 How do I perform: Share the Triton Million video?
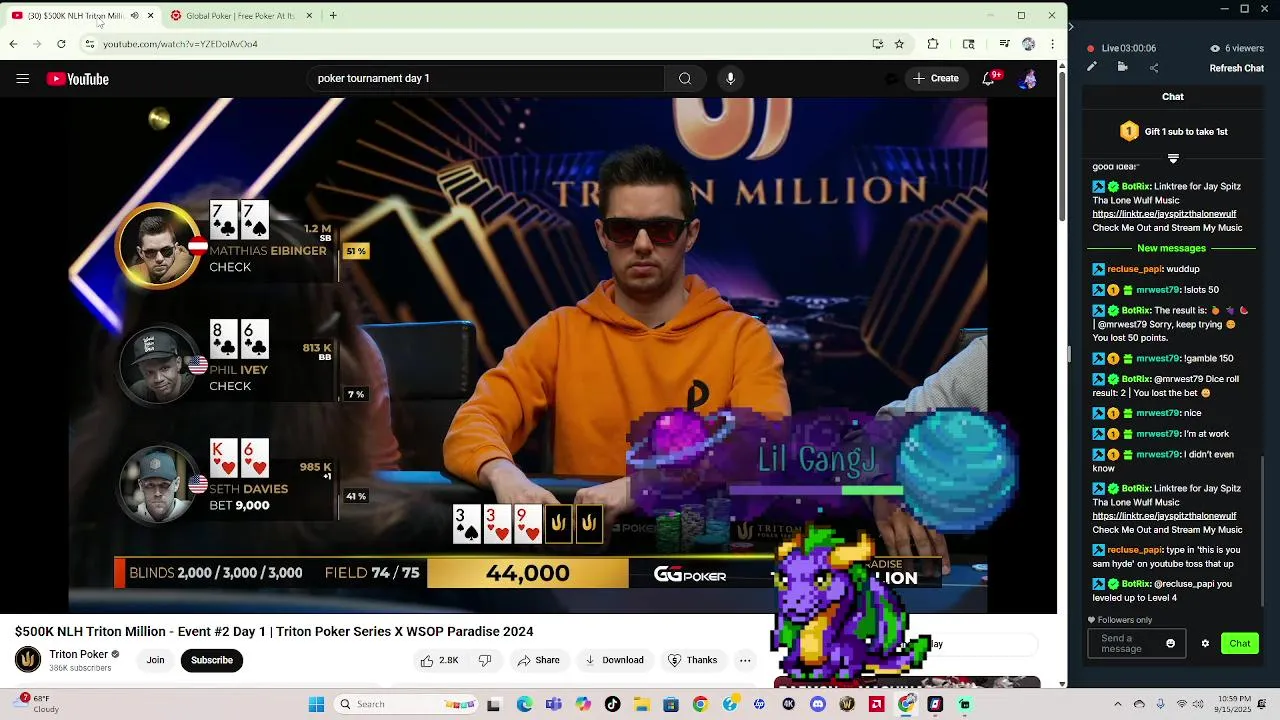[x=538, y=660]
